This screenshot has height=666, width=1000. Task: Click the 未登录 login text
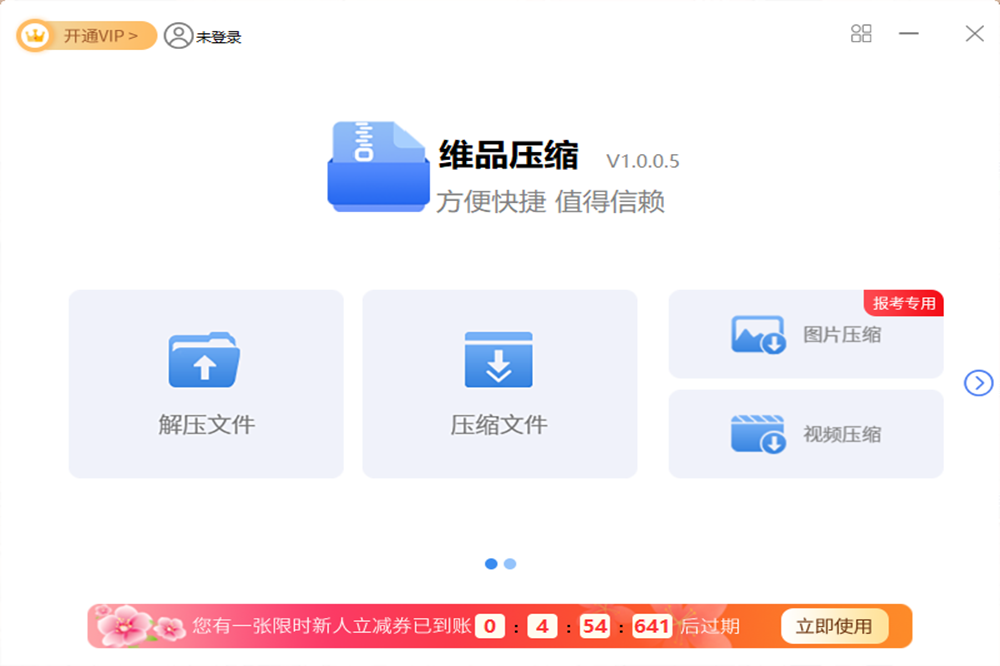point(218,38)
